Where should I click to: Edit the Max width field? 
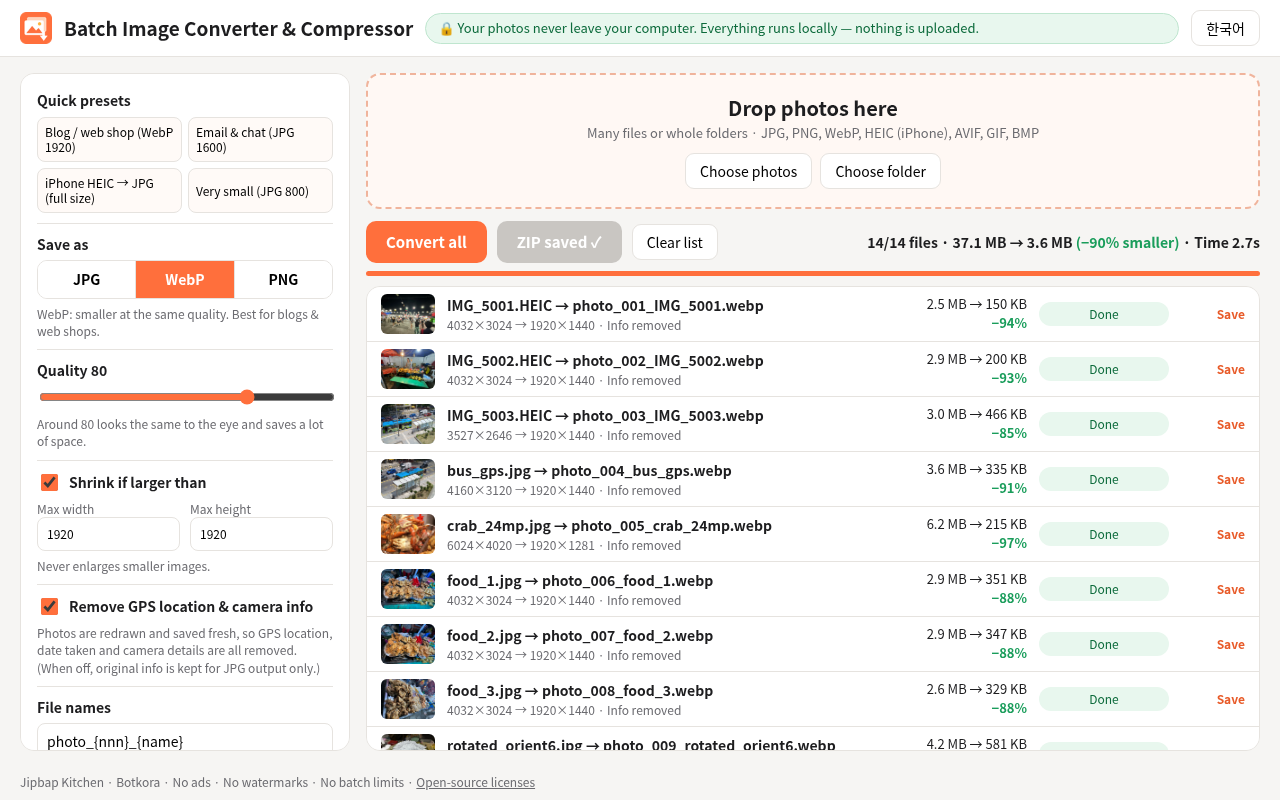click(x=108, y=534)
